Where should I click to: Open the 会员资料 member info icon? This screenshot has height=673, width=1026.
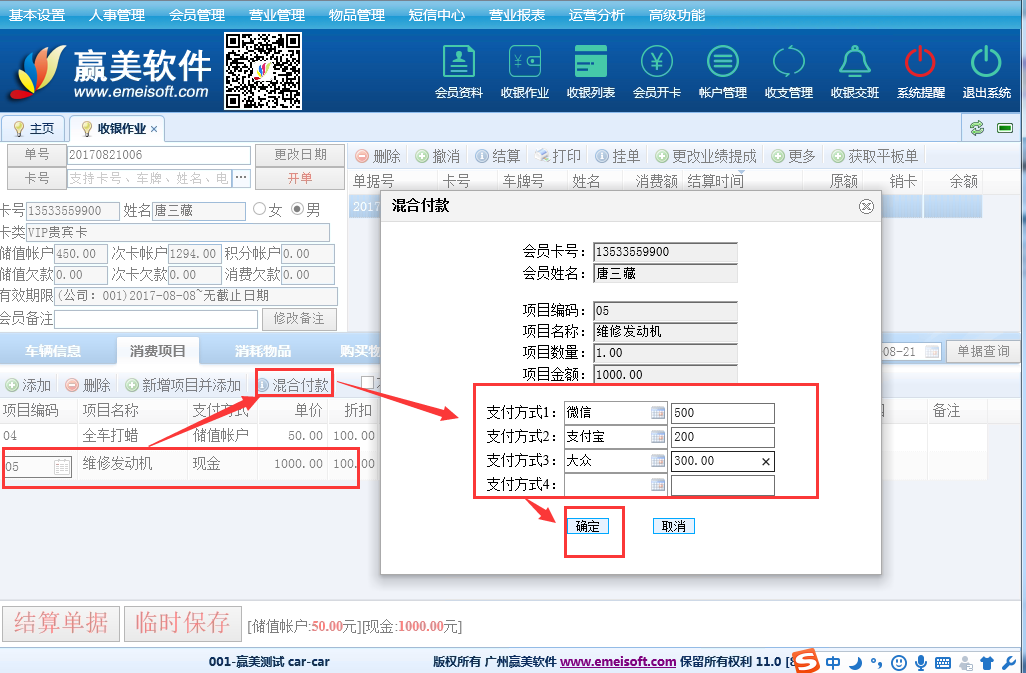[459, 72]
